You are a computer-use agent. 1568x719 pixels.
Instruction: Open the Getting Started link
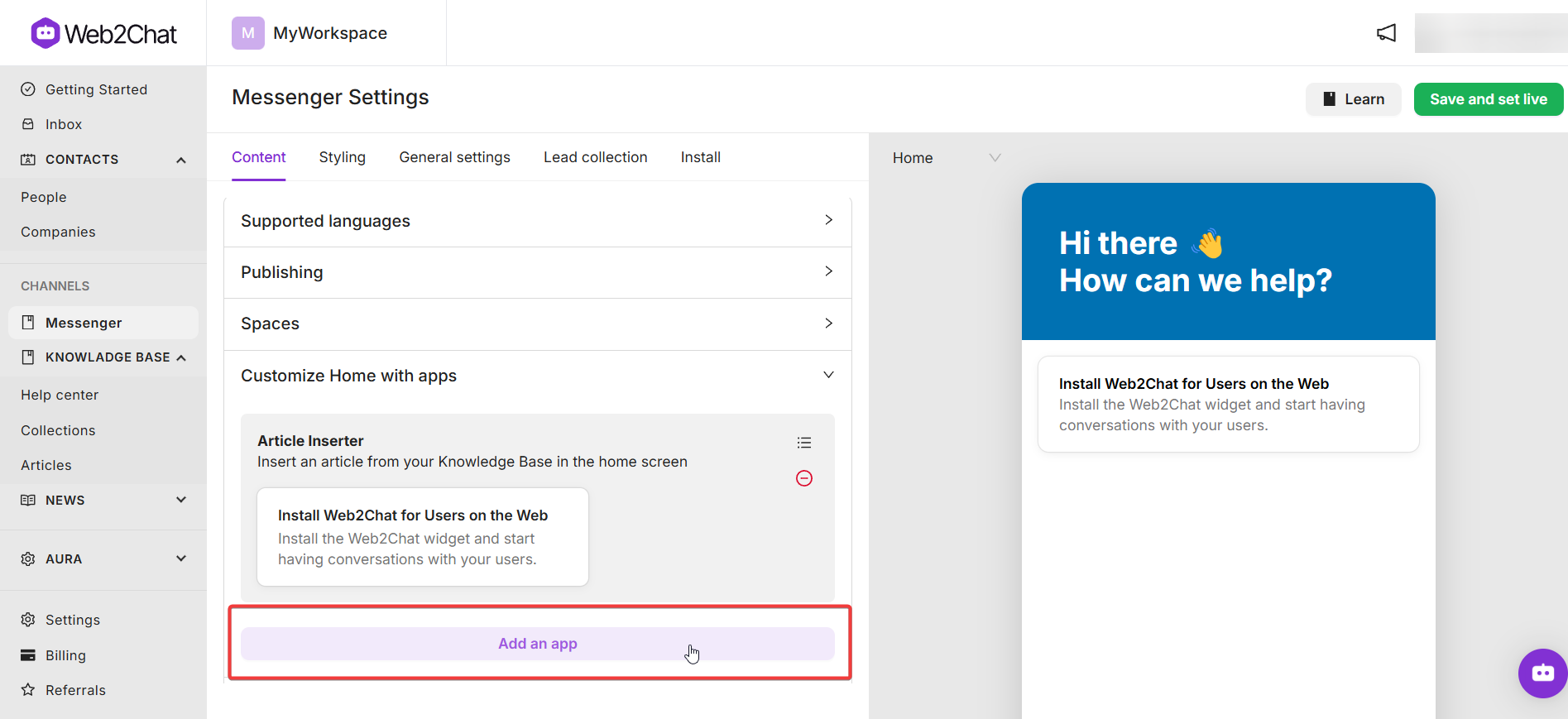[96, 89]
